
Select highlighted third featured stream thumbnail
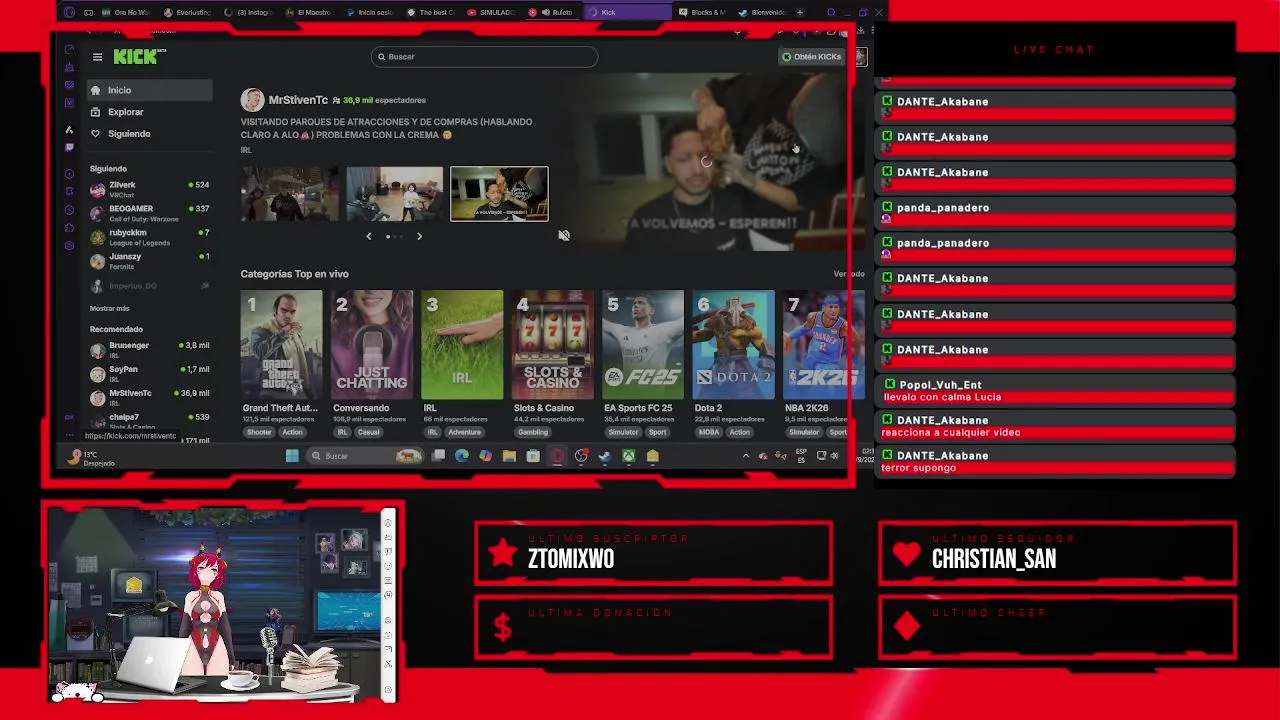tap(499, 194)
